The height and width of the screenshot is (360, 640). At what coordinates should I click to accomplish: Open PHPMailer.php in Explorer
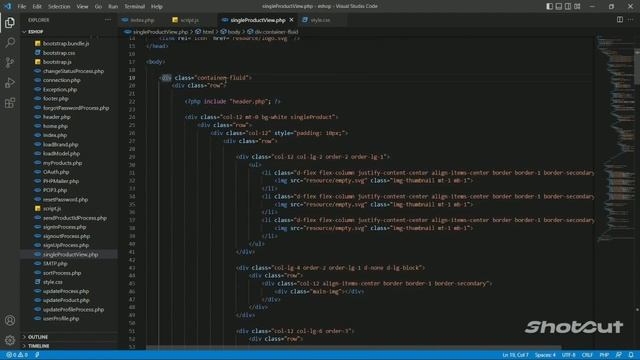click(x=61, y=181)
